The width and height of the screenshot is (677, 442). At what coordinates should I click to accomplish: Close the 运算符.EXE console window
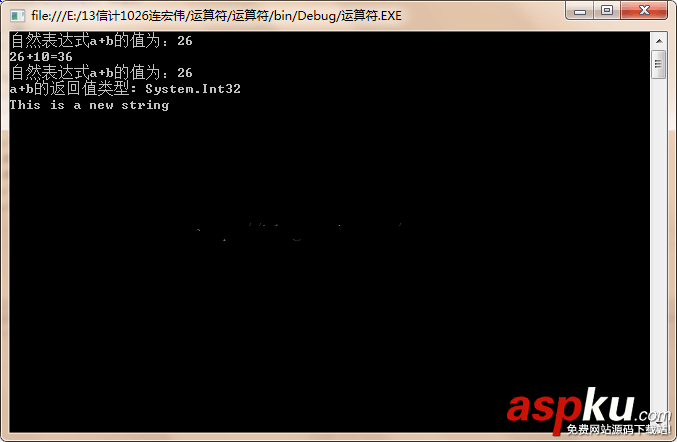(x=644, y=10)
